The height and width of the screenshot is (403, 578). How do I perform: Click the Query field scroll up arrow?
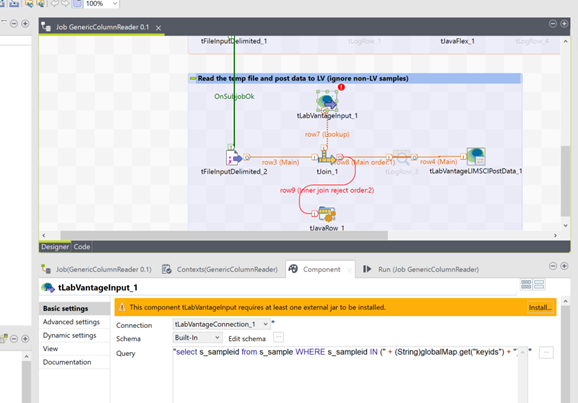[x=523, y=352]
